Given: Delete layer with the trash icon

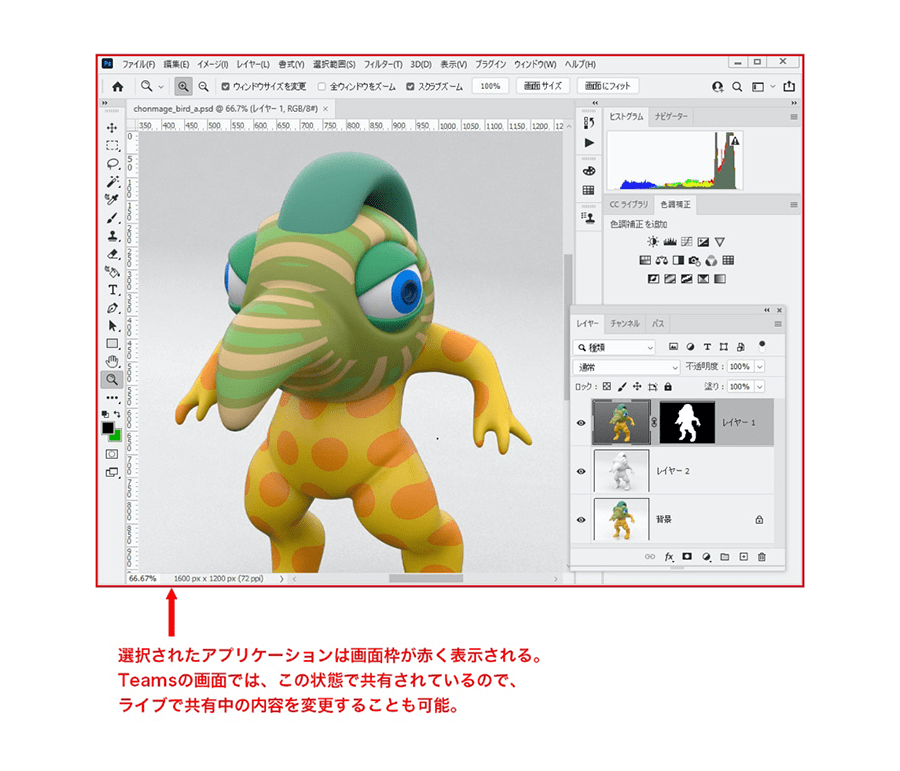Looking at the screenshot, I should tap(762, 557).
